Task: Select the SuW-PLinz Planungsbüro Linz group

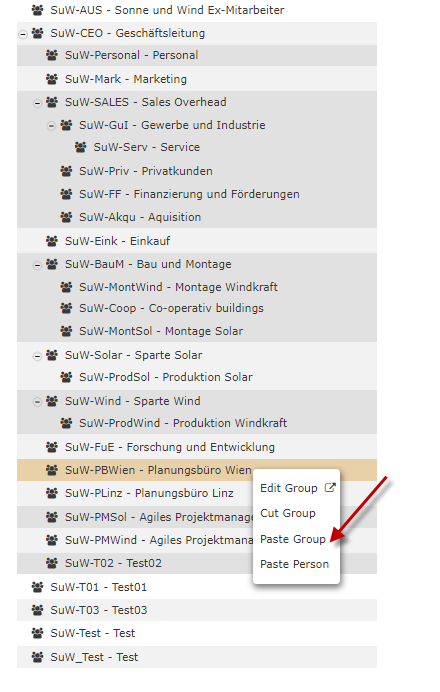Action: tap(149, 493)
